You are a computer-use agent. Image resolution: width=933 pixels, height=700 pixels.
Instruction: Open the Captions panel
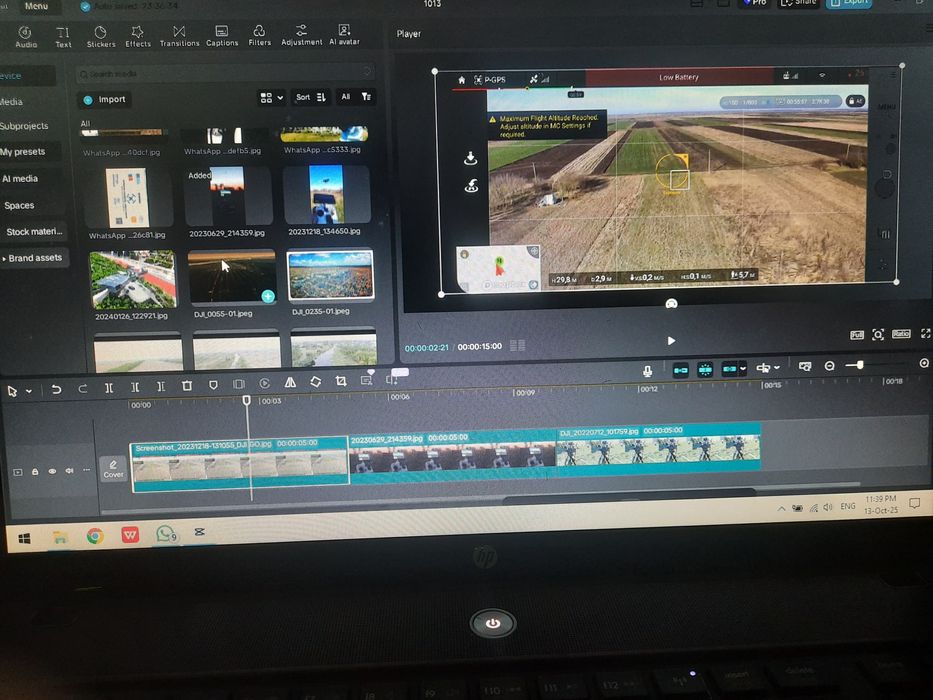click(x=222, y=36)
